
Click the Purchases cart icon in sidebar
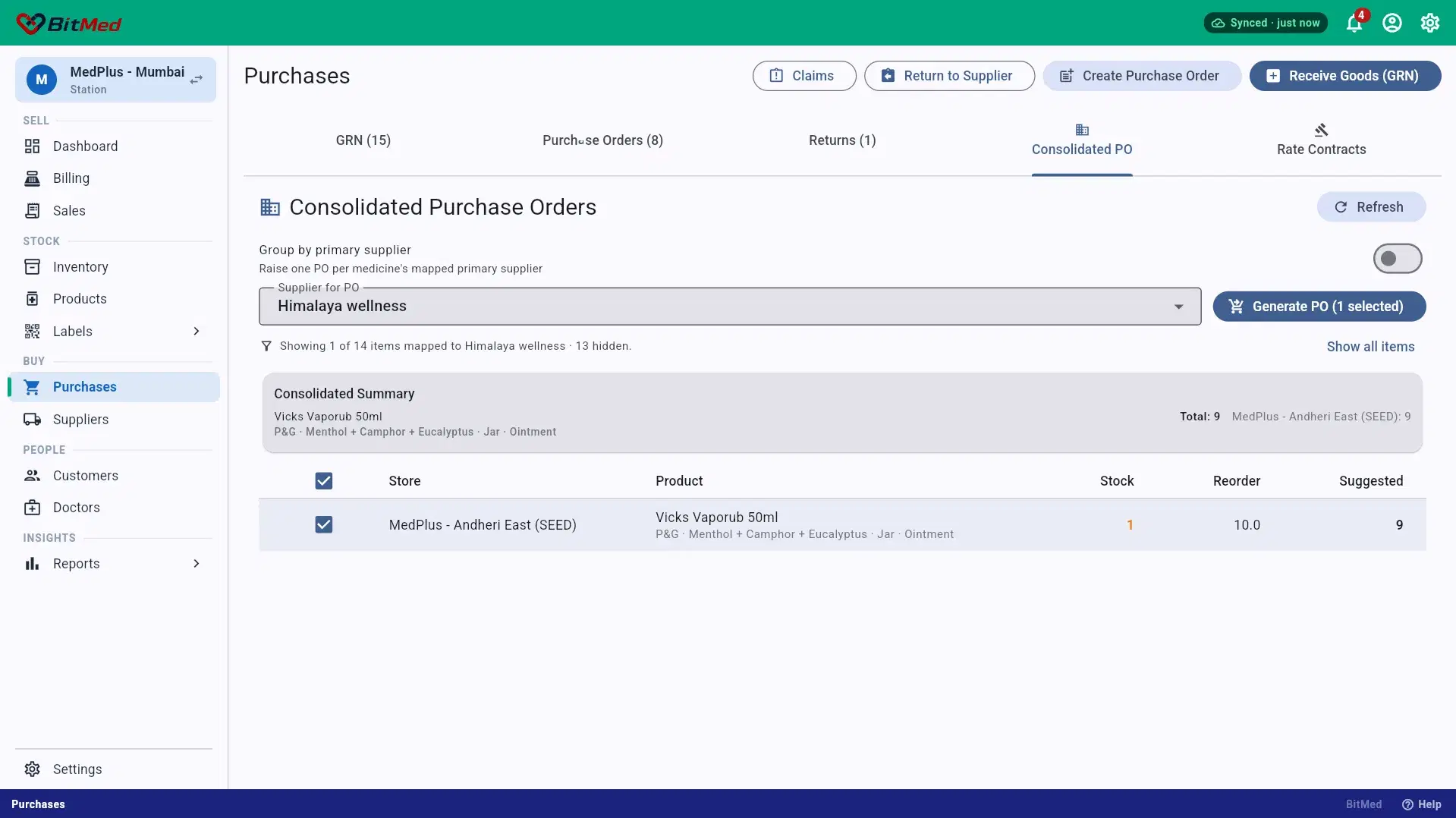click(x=32, y=387)
